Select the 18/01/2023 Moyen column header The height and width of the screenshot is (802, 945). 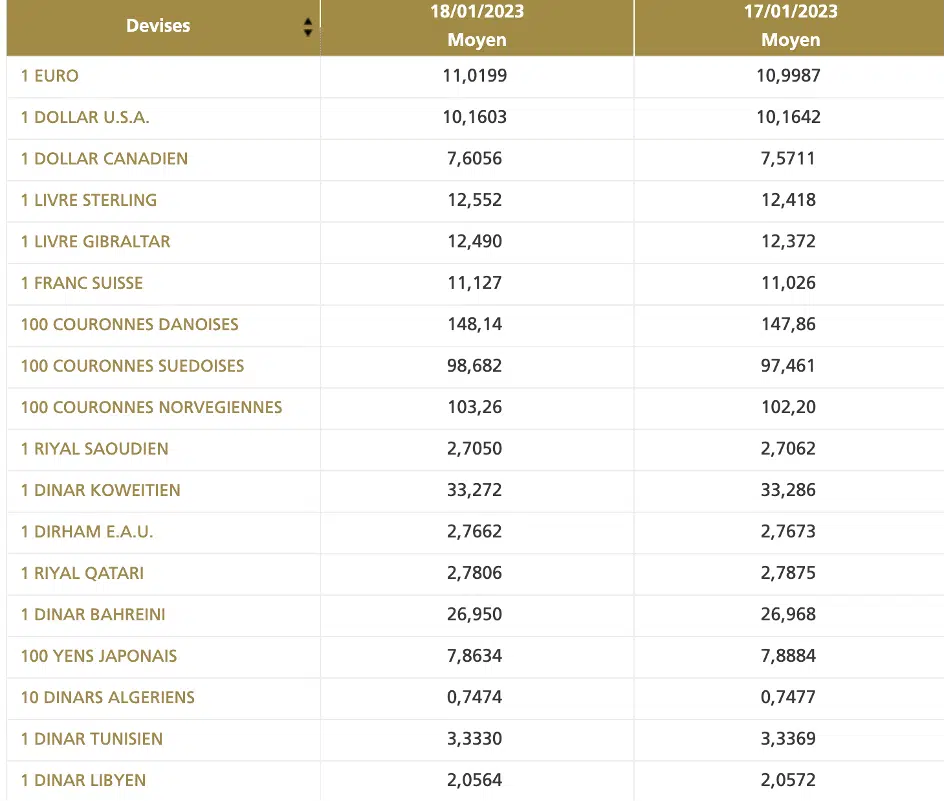(x=477, y=26)
